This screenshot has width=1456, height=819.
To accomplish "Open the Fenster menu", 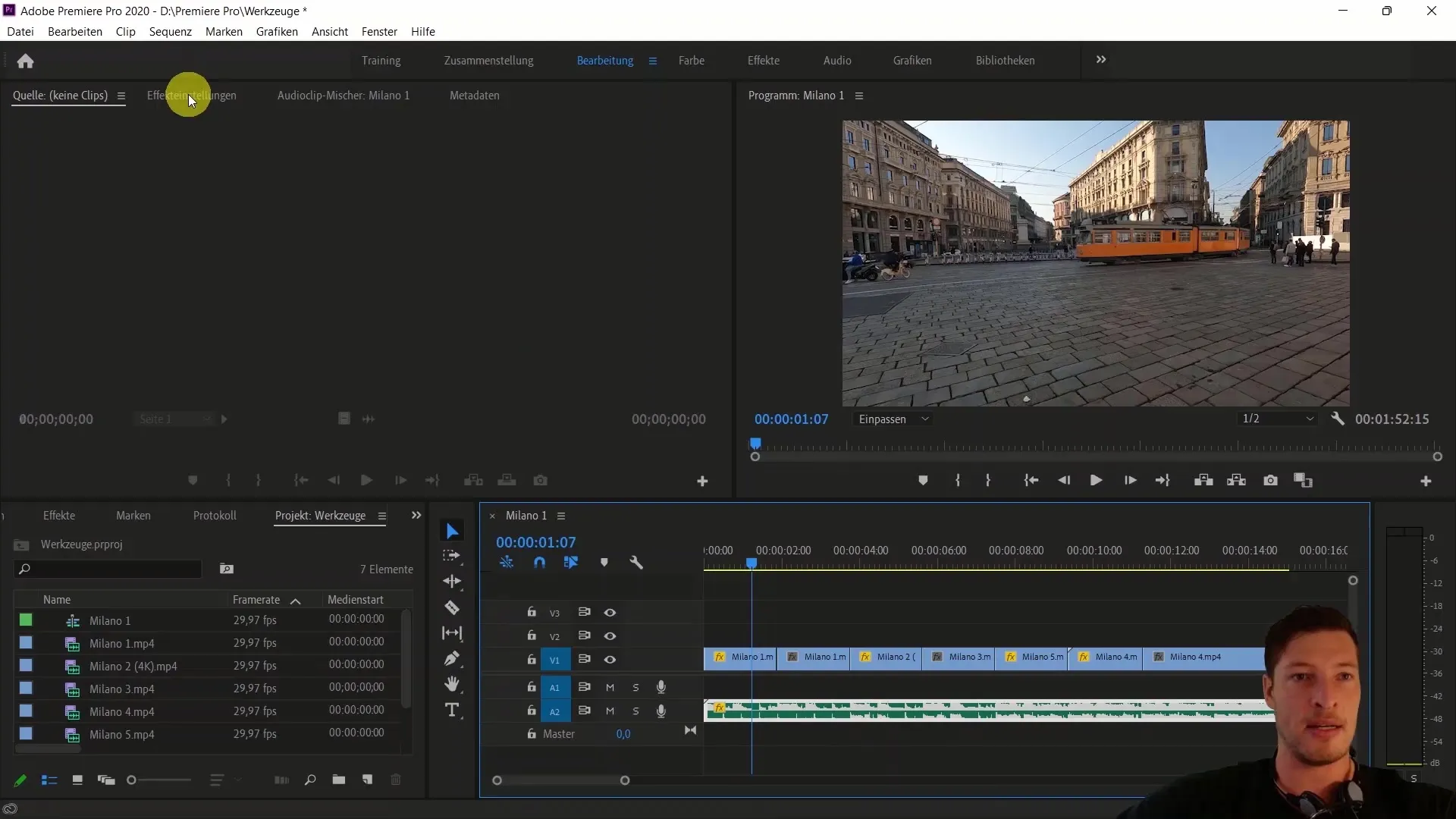I will (379, 32).
